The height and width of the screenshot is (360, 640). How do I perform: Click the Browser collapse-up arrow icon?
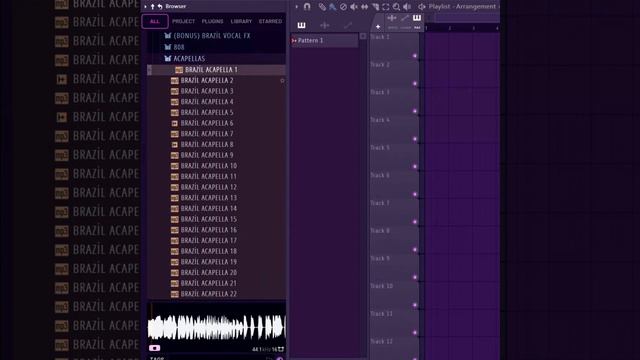point(153,7)
